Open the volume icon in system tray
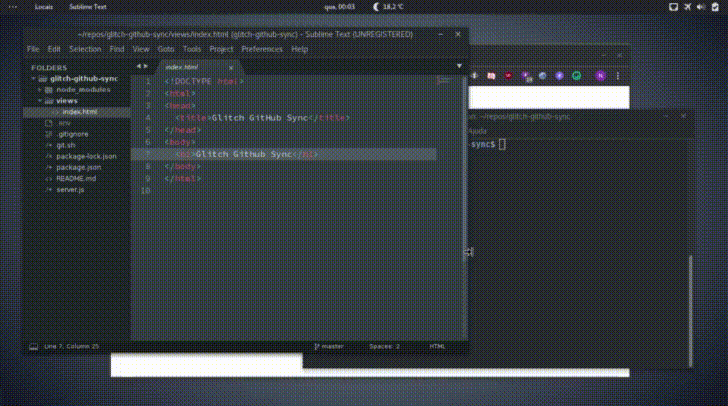Image resolution: width=728 pixels, height=406 pixels. (701, 7)
